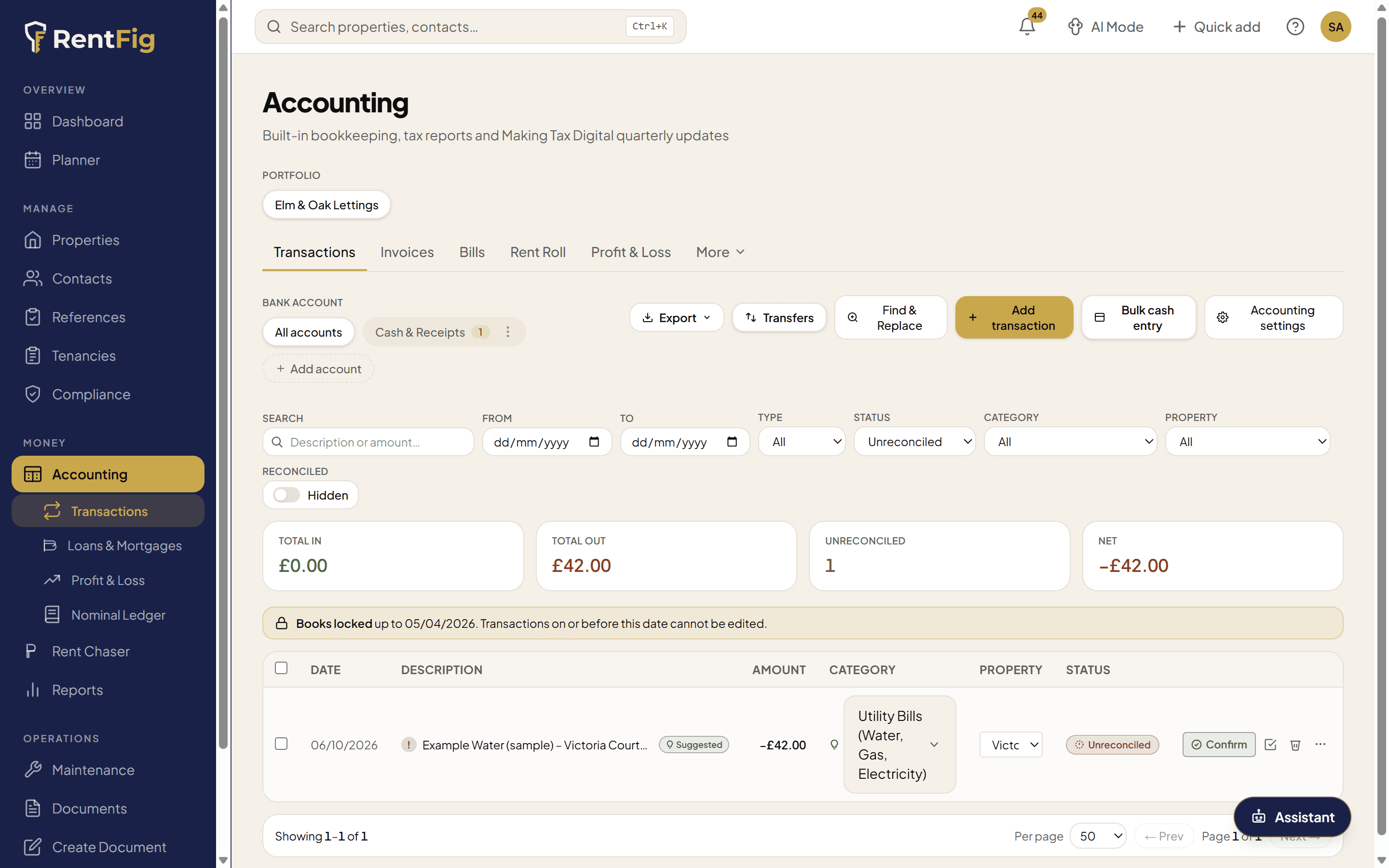This screenshot has width=1389, height=868.
Task: Open Dashboard in the sidebar
Action: point(108,121)
